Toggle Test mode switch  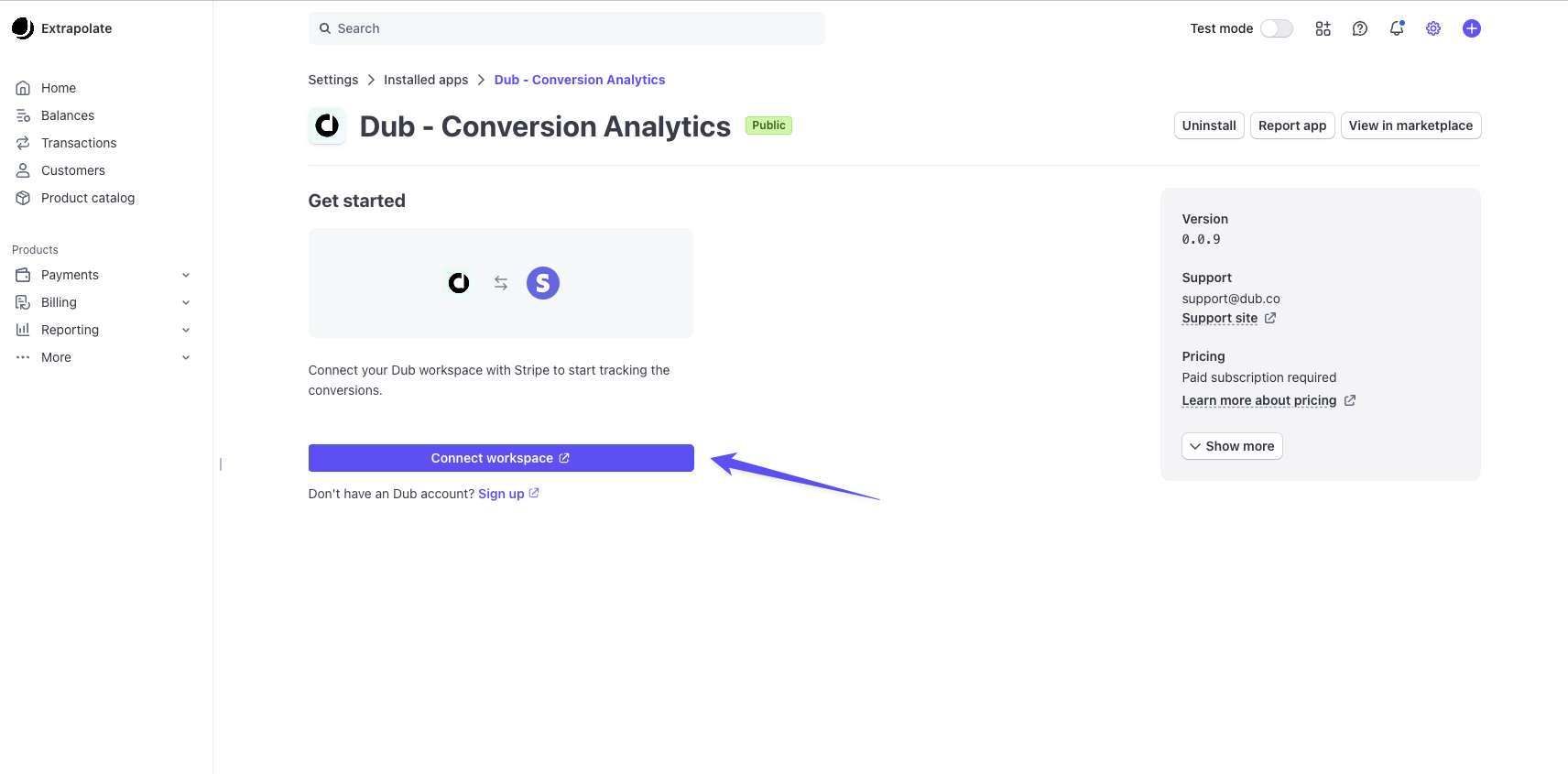coord(1277,28)
